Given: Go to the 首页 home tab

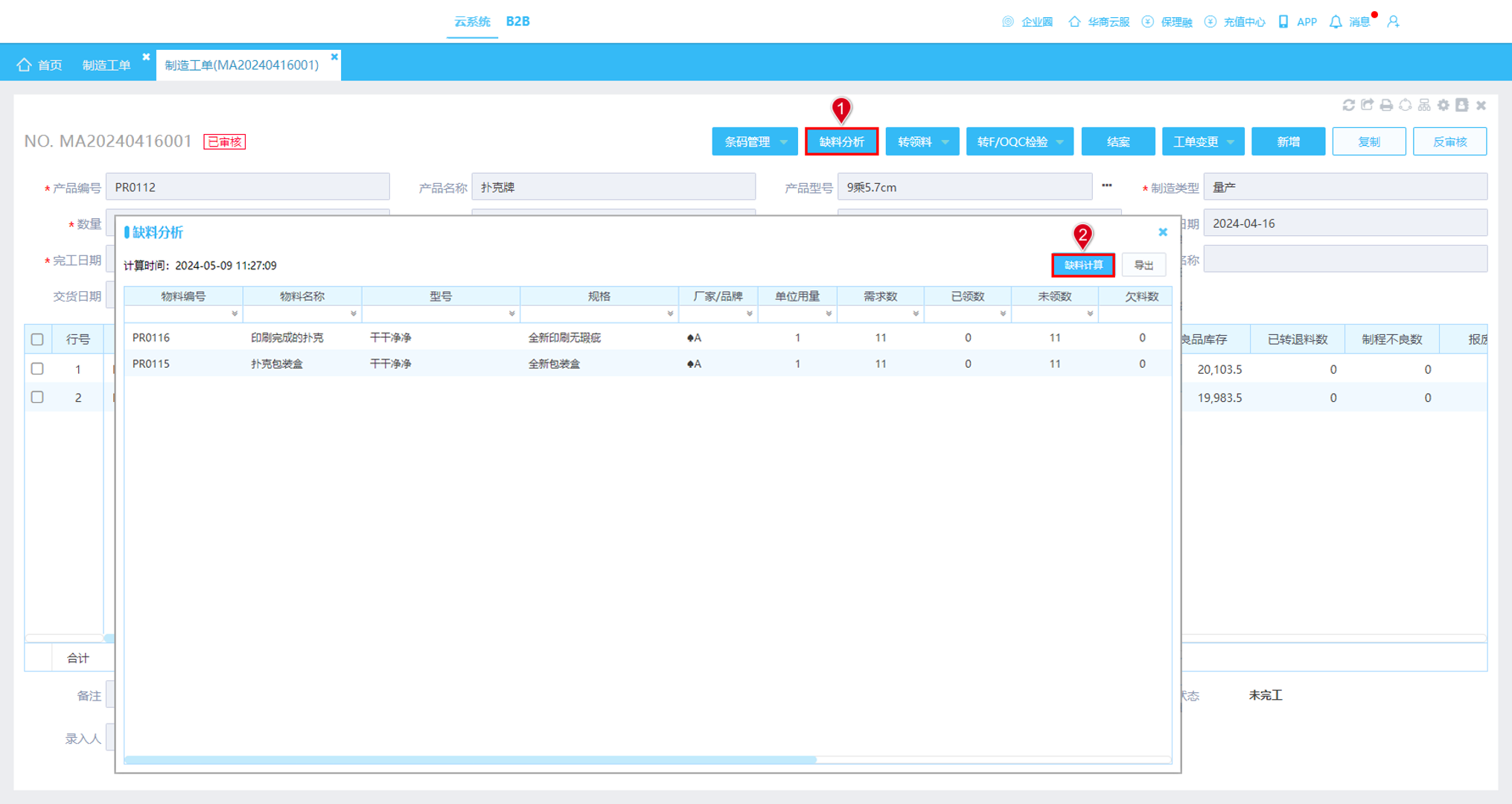Looking at the screenshot, I should pyautogui.click(x=39, y=65).
